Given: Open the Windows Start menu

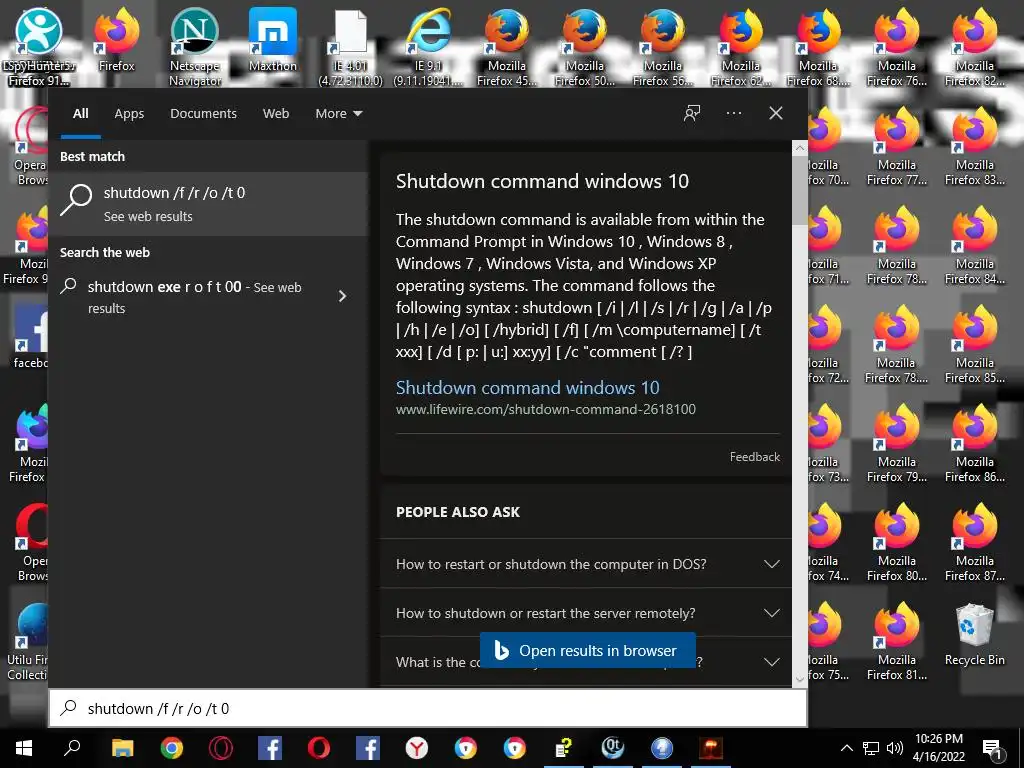Looking at the screenshot, I should 24,748.
